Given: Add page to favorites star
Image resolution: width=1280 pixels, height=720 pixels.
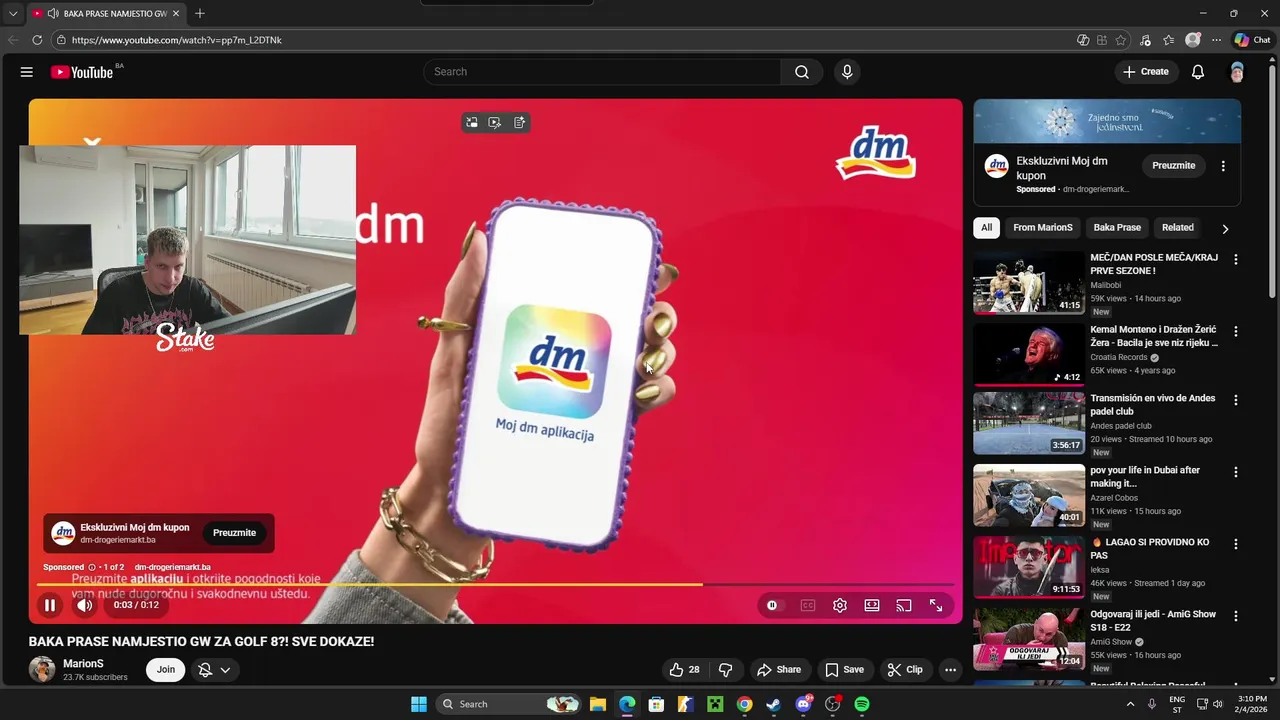Looking at the screenshot, I should click(x=1121, y=40).
